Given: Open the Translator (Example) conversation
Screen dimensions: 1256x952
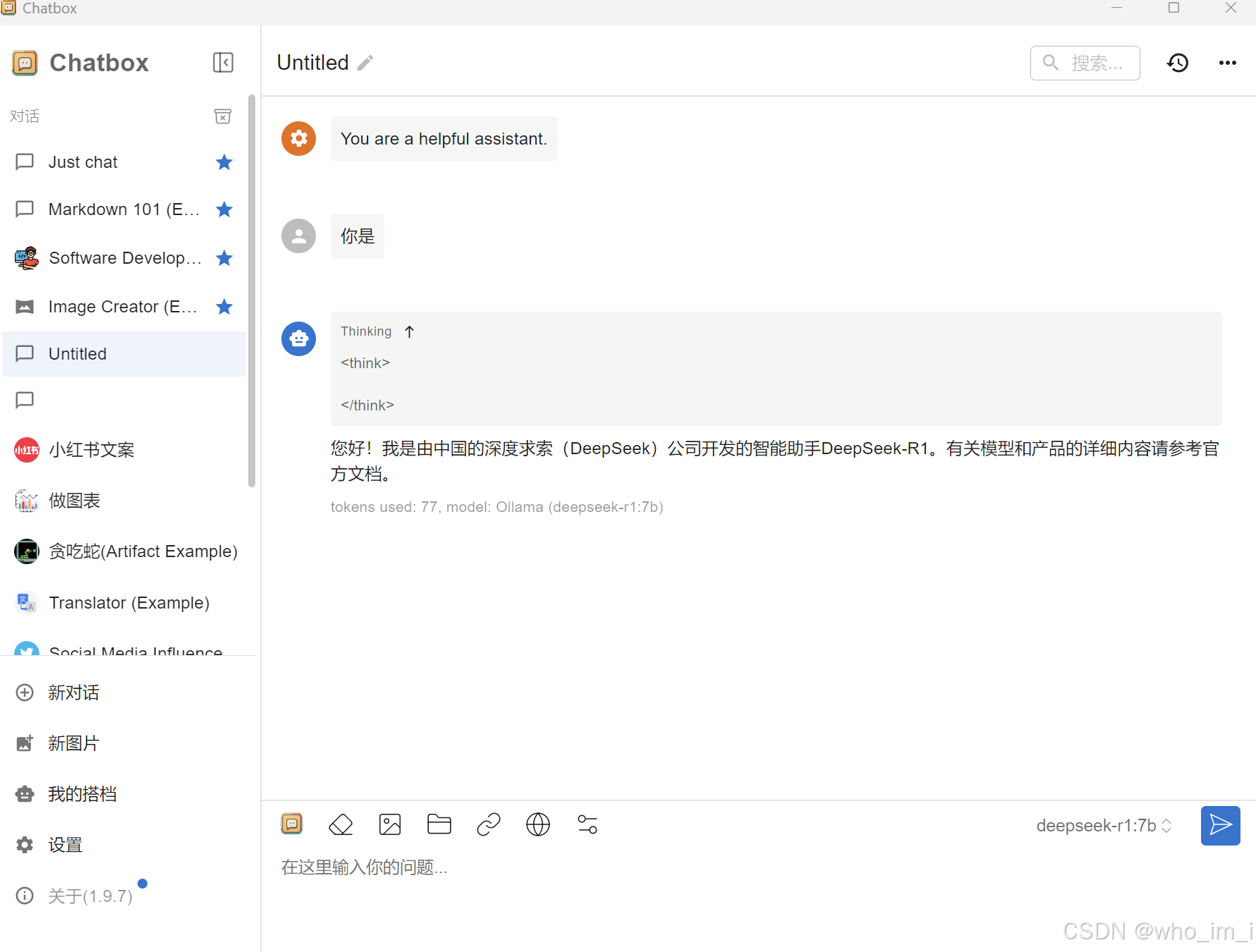Looking at the screenshot, I should 124,603.
